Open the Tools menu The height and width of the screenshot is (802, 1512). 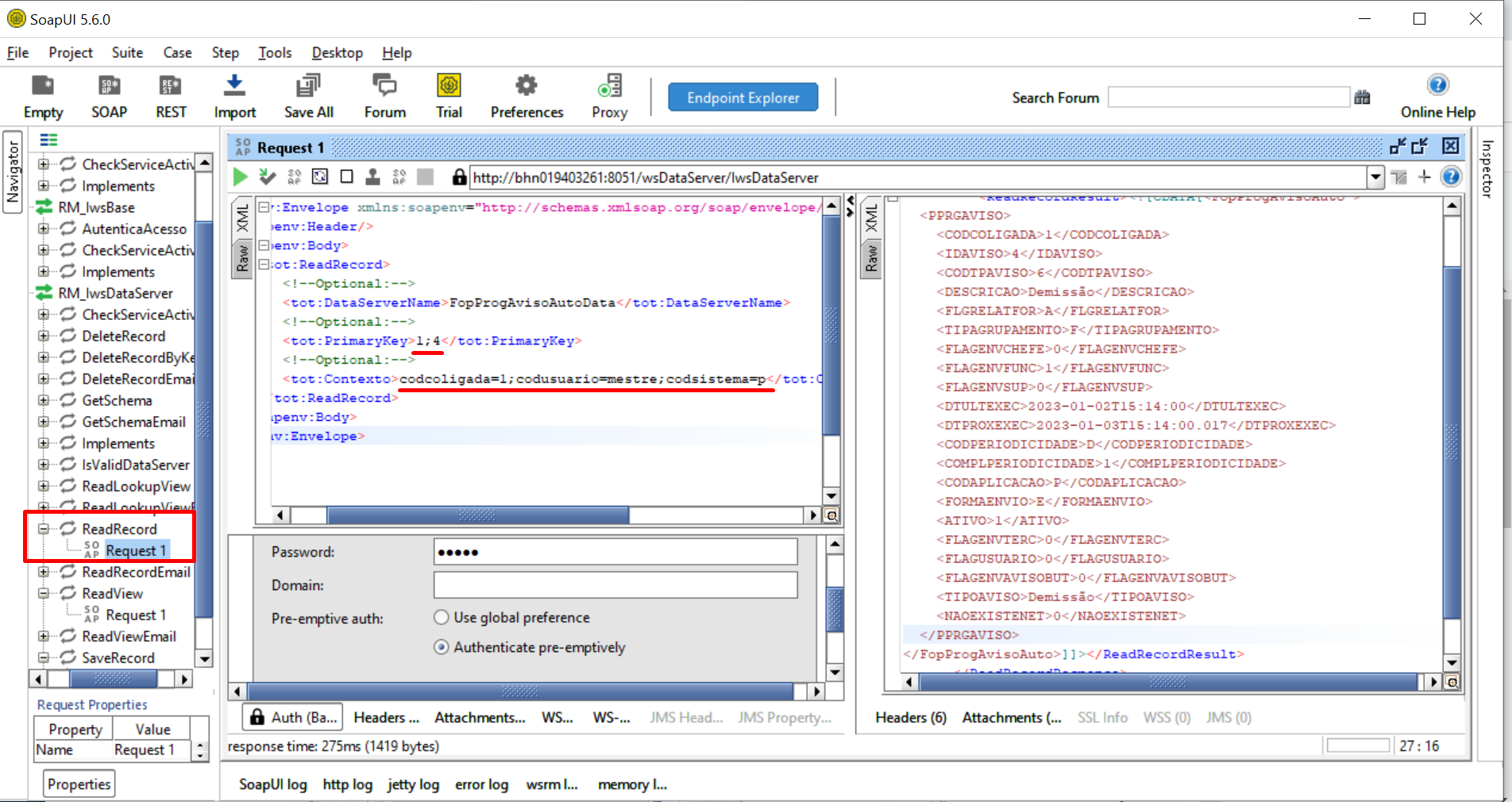coord(275,52)
